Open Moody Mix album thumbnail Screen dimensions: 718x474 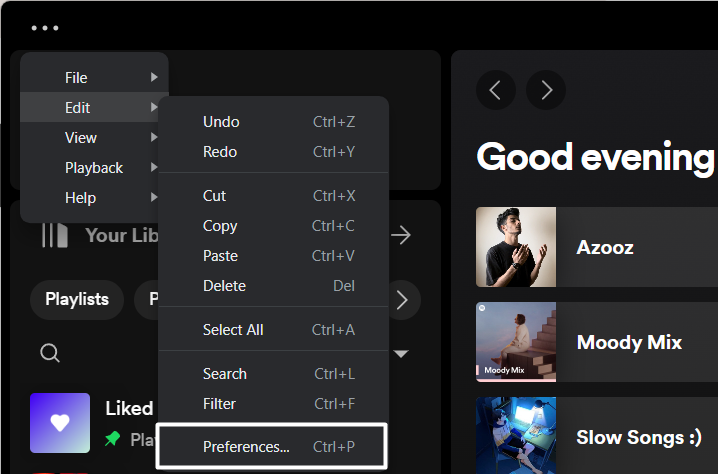tap(516, 342)
